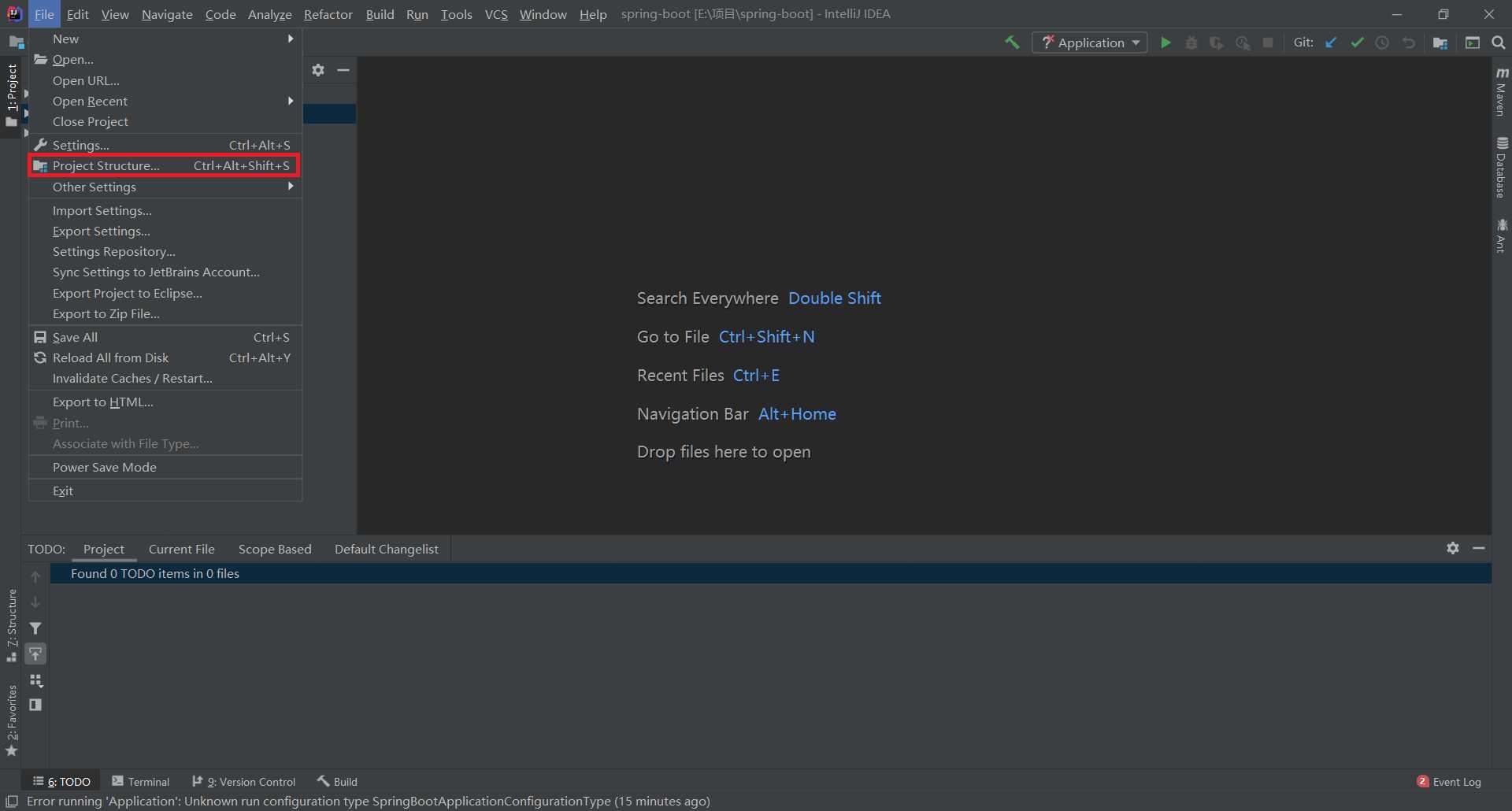Open Project panel gear options
The height and width of the screenshot is (811, 1512).
(x=318, y=70)
